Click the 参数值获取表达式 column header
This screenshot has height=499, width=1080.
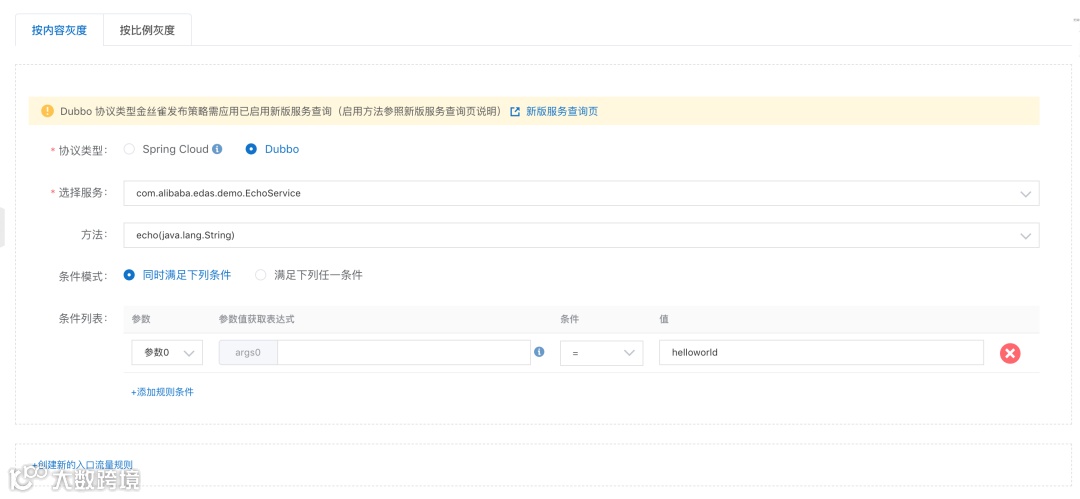click(257, 319)
